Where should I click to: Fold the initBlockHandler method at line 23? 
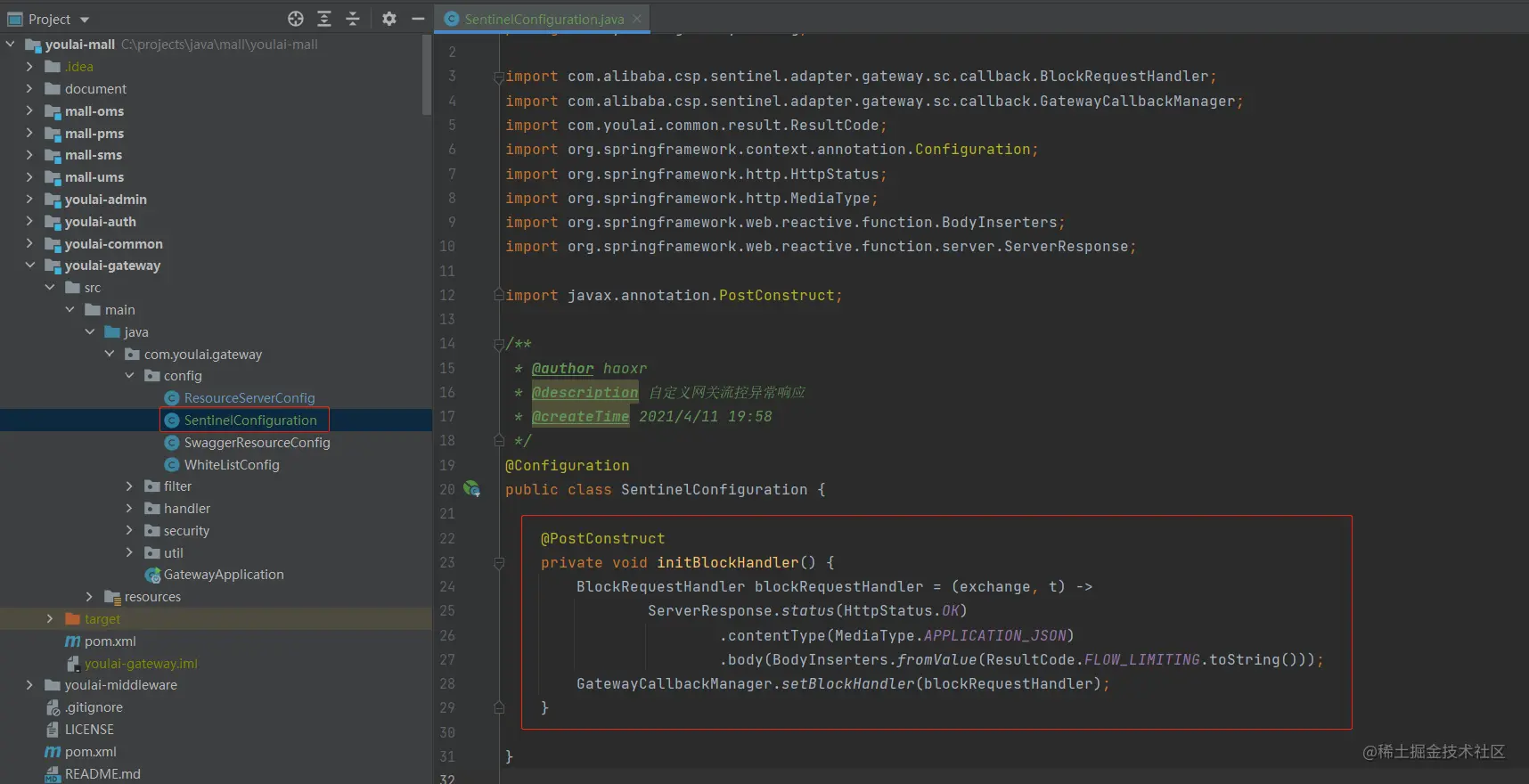coord(499,563)
